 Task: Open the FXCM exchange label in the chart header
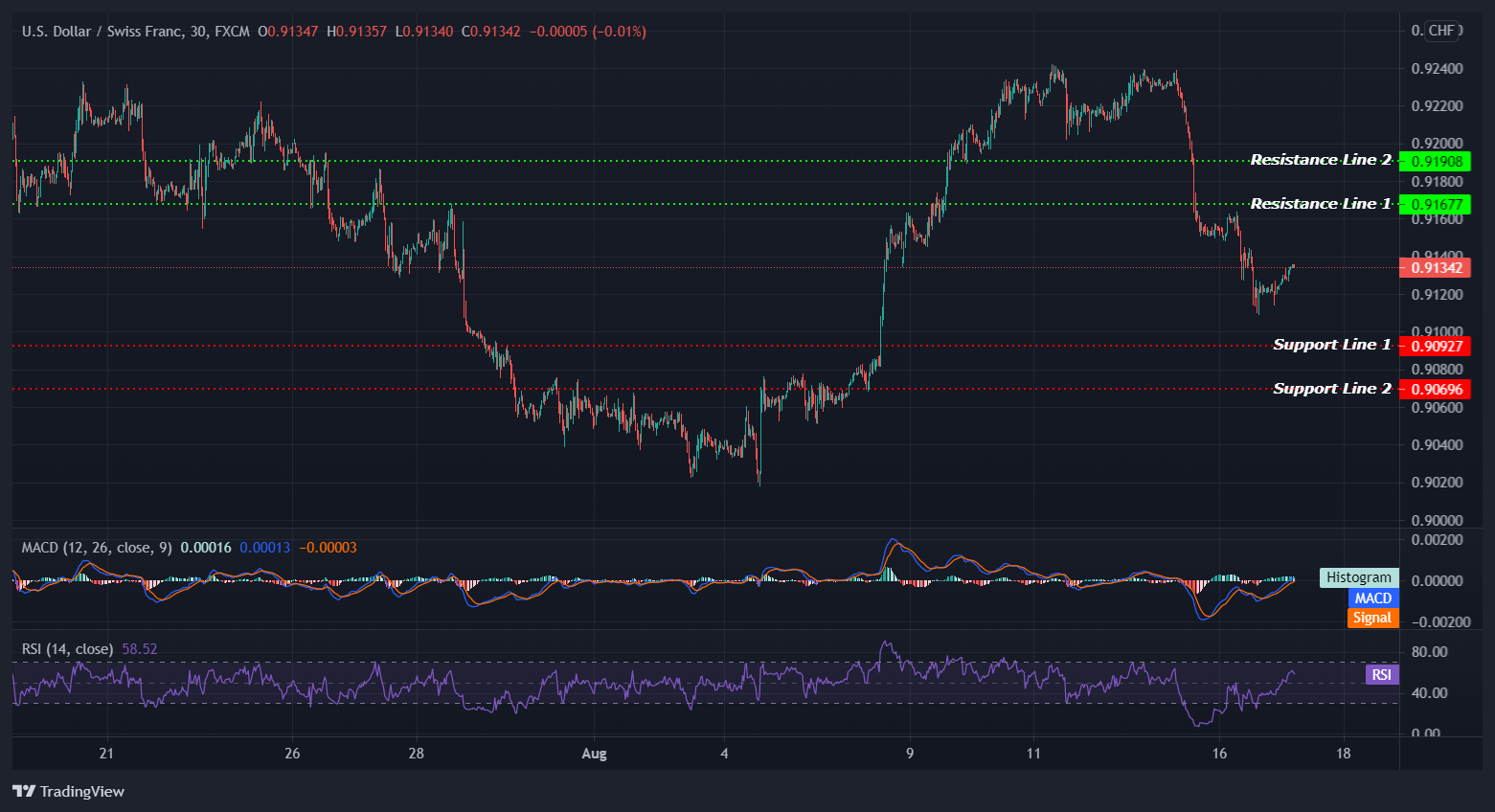tap(232, 31)
